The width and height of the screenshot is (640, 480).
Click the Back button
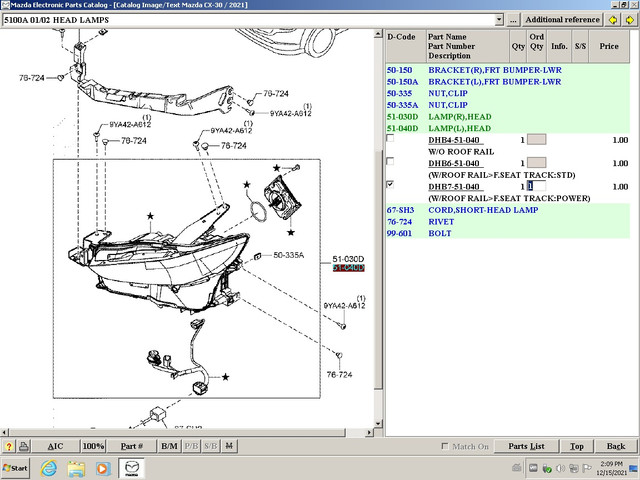[616, 446]
